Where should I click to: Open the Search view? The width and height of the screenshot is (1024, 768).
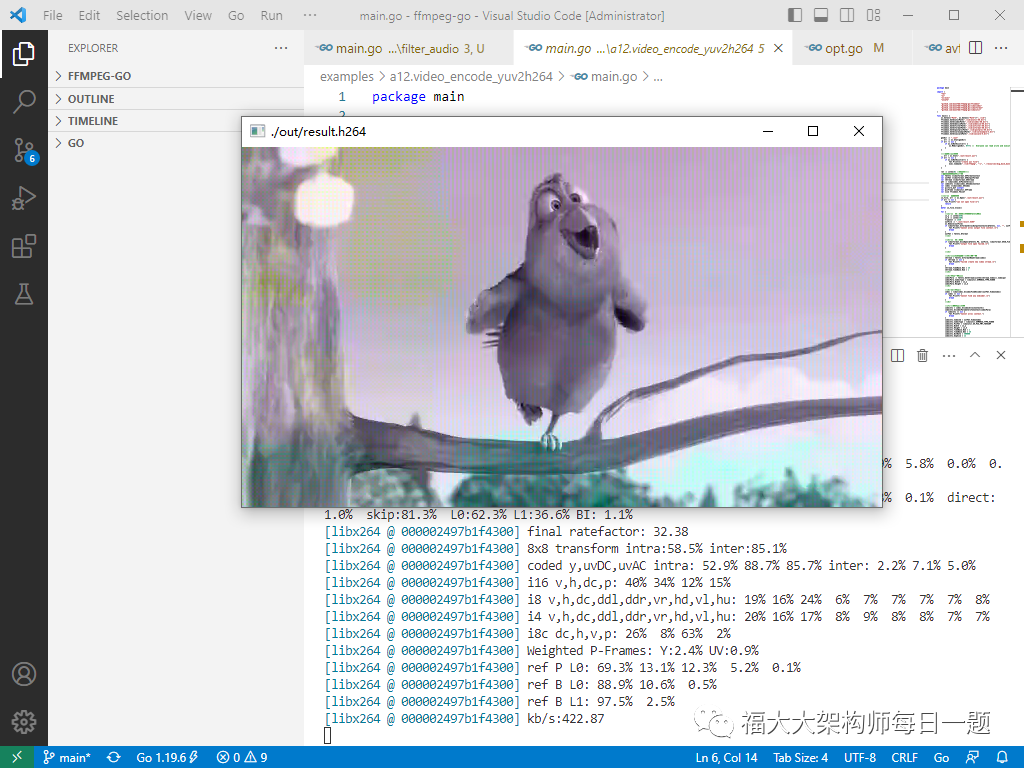(24, 103)
